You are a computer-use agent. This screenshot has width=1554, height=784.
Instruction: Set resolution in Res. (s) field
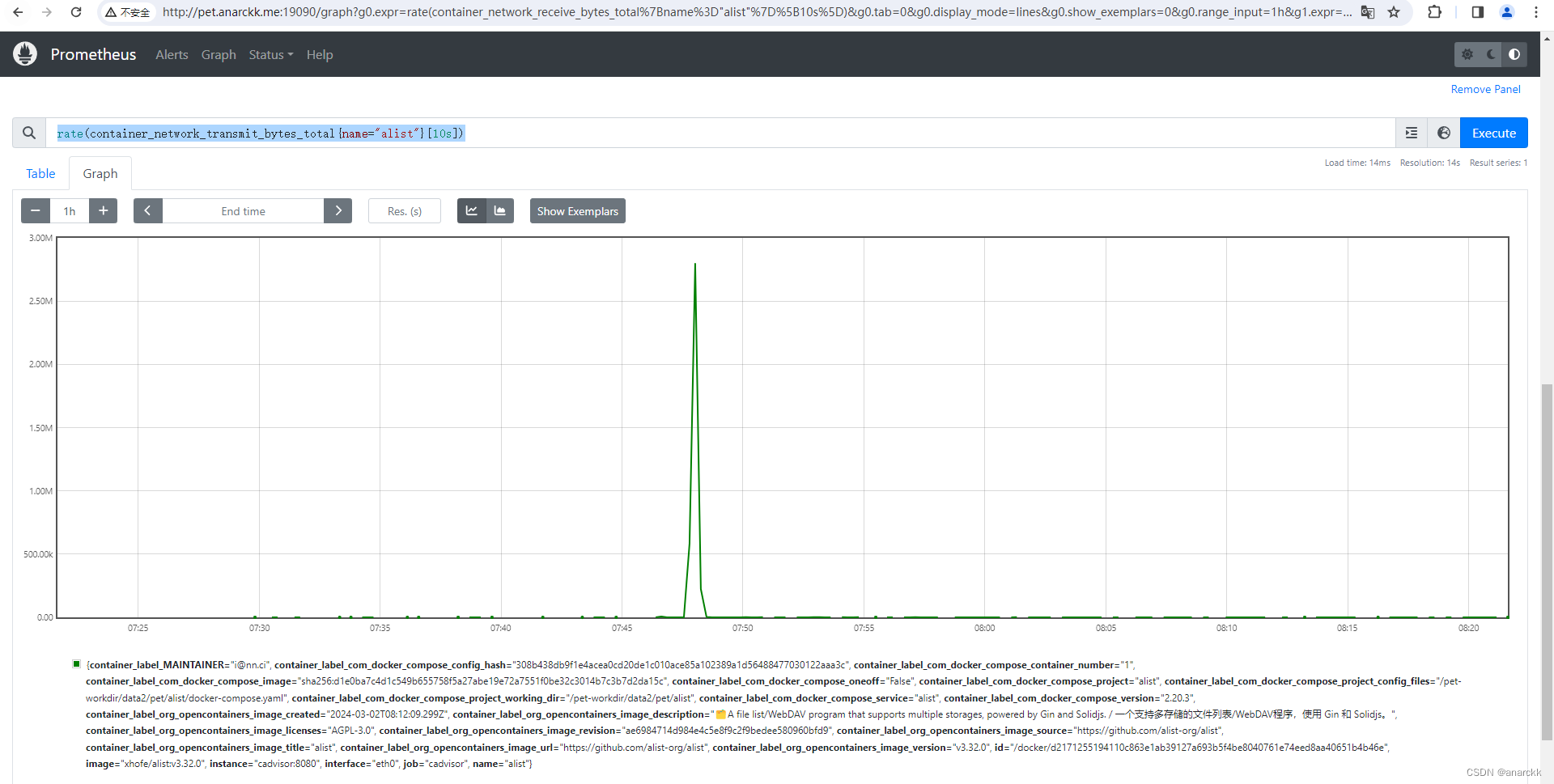click(x=405, y=210)
